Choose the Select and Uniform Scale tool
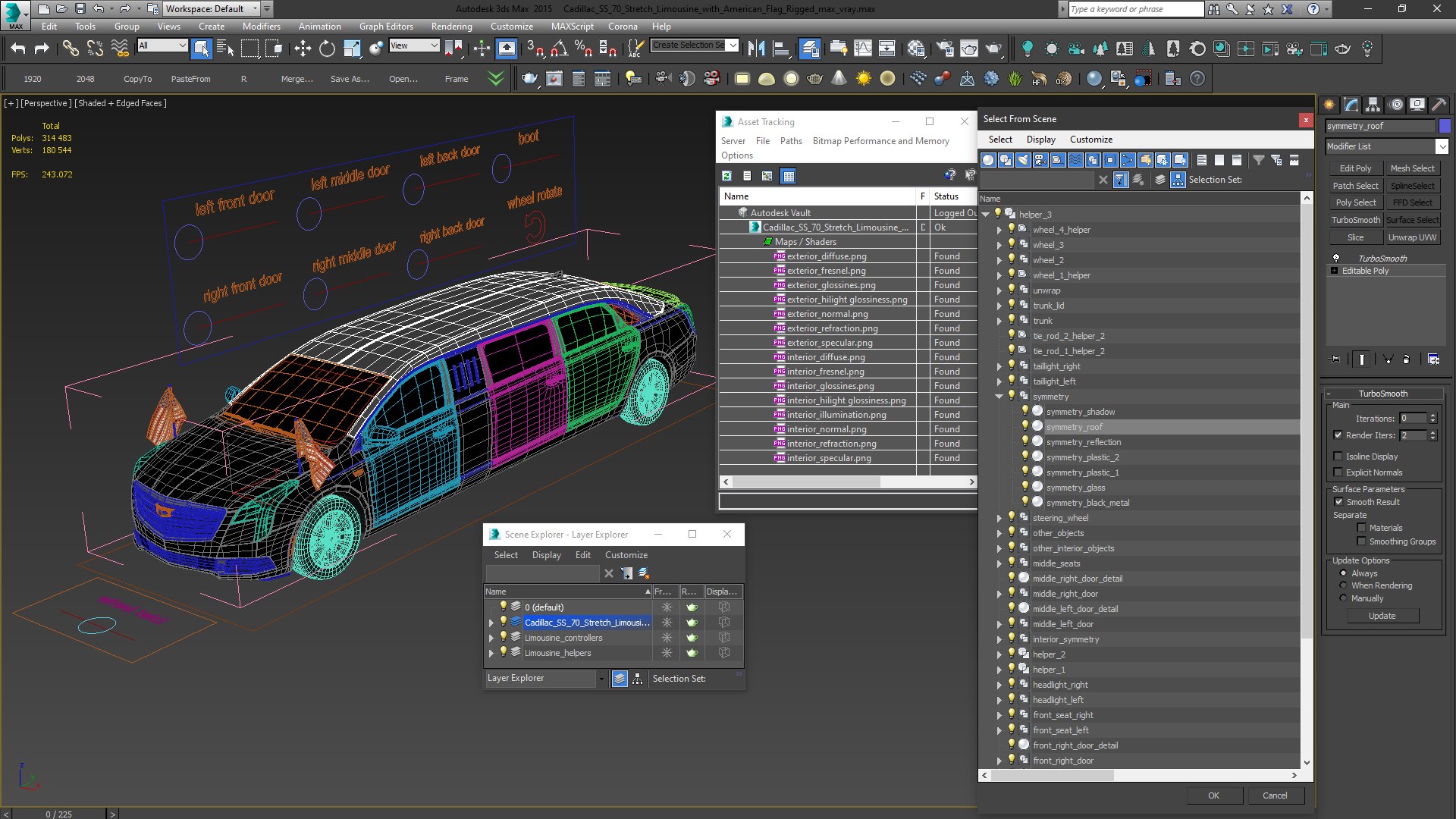Screen dimensions: 1456x819 [x=352, y=49]
